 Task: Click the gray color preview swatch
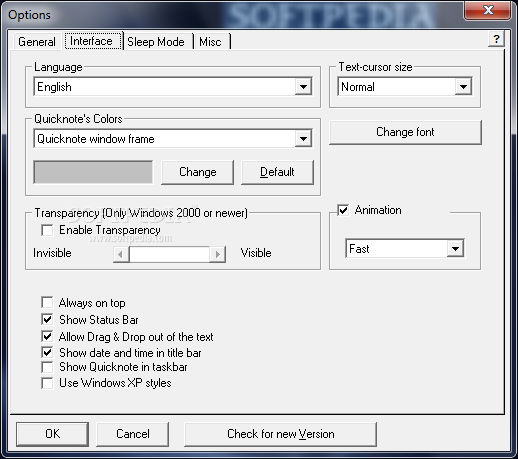pos(93,172)
